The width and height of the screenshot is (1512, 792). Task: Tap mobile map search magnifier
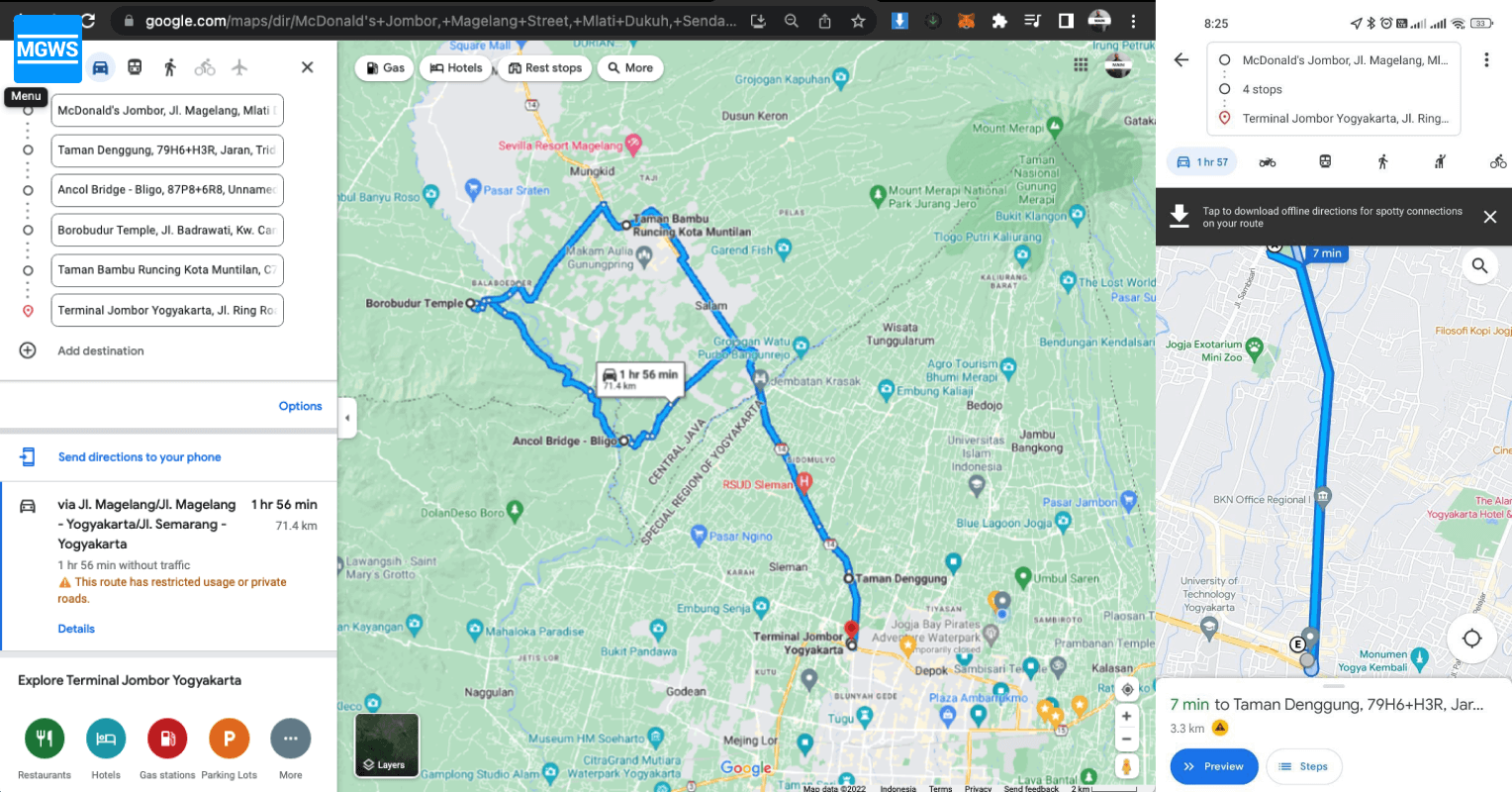(x=1479, y=265)
